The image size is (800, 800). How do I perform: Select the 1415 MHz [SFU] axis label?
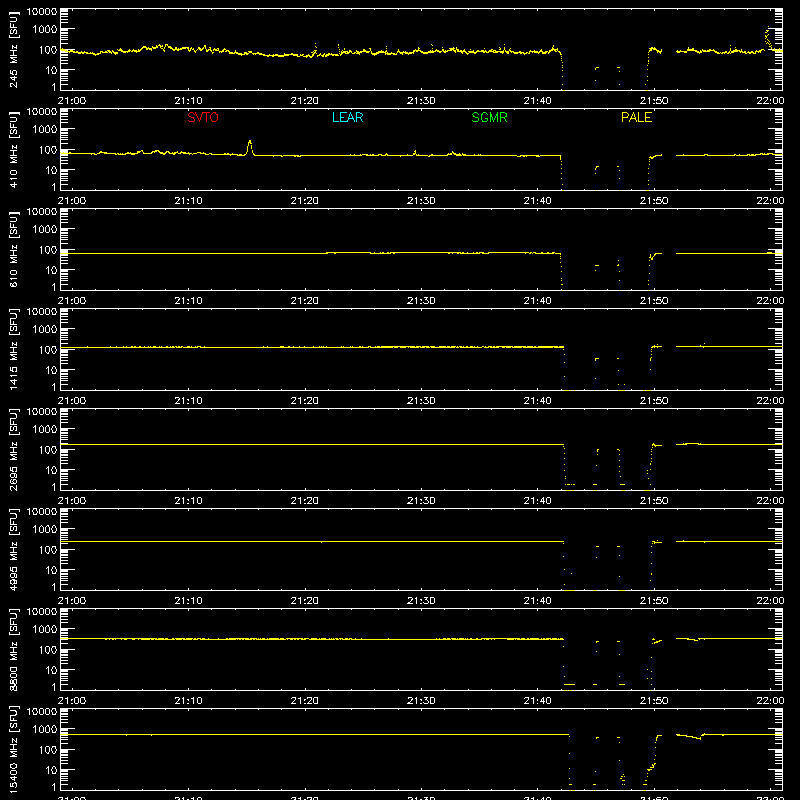(x=14, y=349)
